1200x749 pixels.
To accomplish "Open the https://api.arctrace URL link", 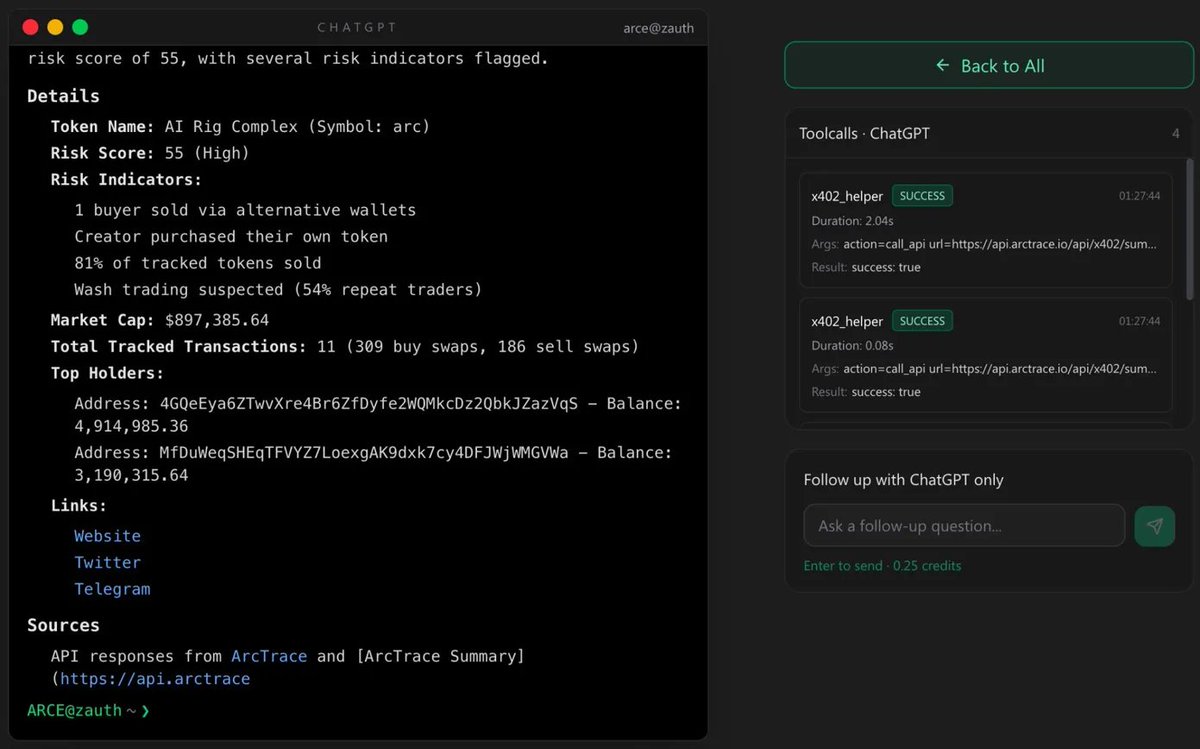I will (155, 679).
